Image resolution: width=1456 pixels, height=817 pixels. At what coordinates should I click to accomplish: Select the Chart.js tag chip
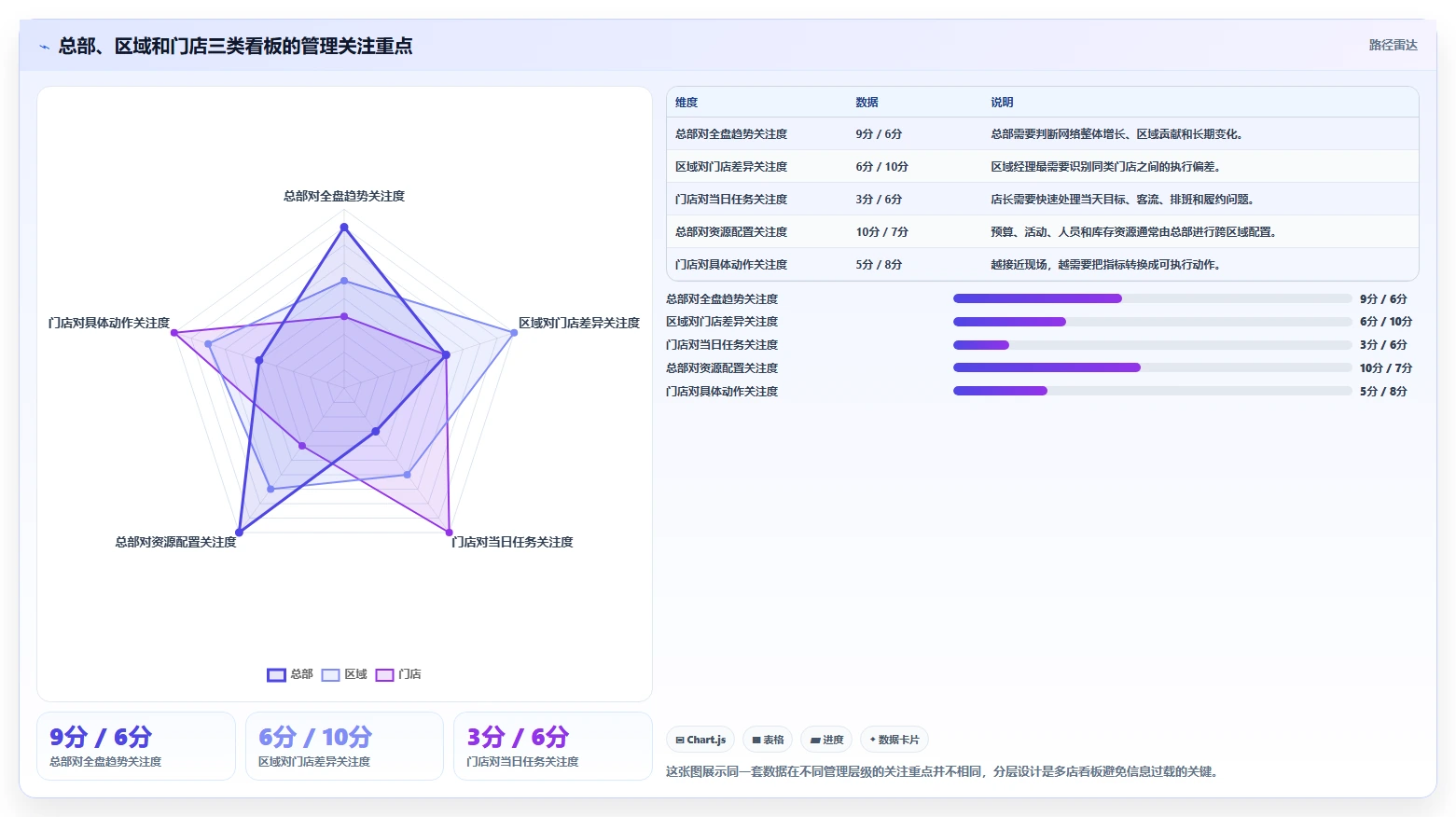point(700,740)
